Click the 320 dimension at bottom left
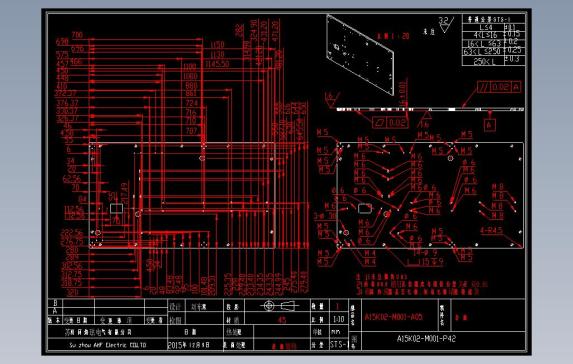Image resolution: width=573 pixels, height=364 pixels. click(72, 293)
